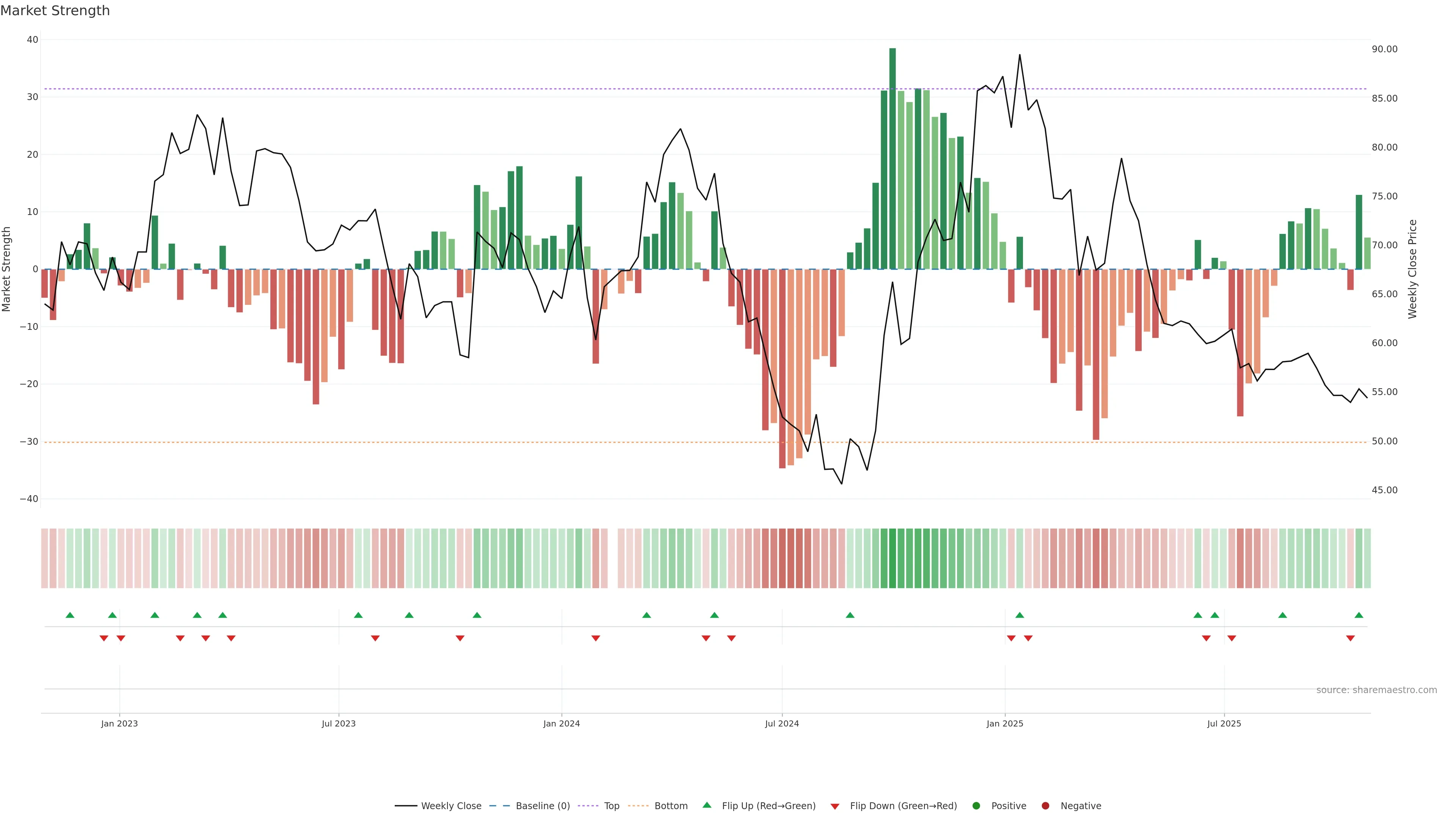Click the Jan 2024 x-axis label
Viewport: 1456px width, 819px height.
pyautogui.click(x=561, y=723)
